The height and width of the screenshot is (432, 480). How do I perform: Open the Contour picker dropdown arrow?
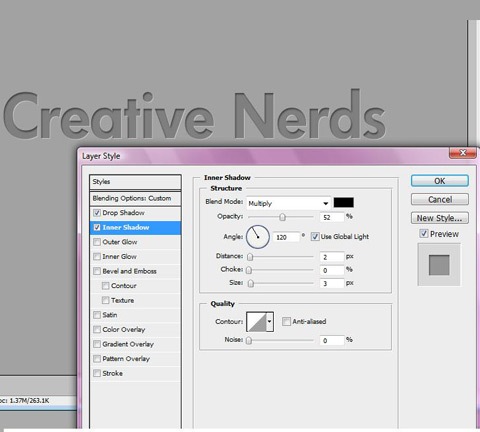pyautogui.click(x=270, y=322)
